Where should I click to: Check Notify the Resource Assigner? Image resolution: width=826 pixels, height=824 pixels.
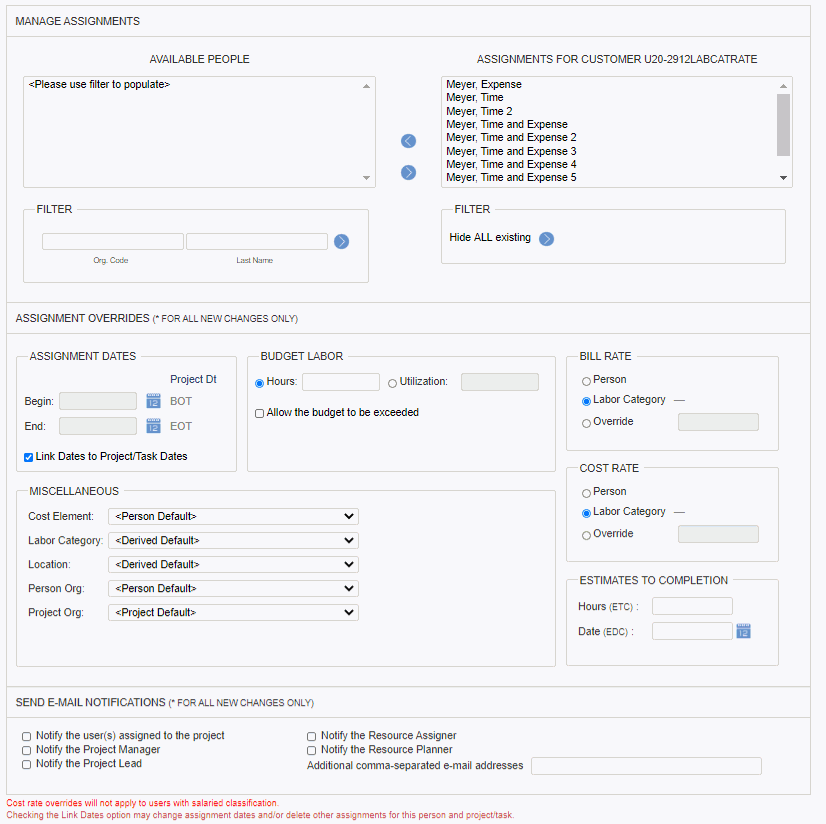pos(311,737)
